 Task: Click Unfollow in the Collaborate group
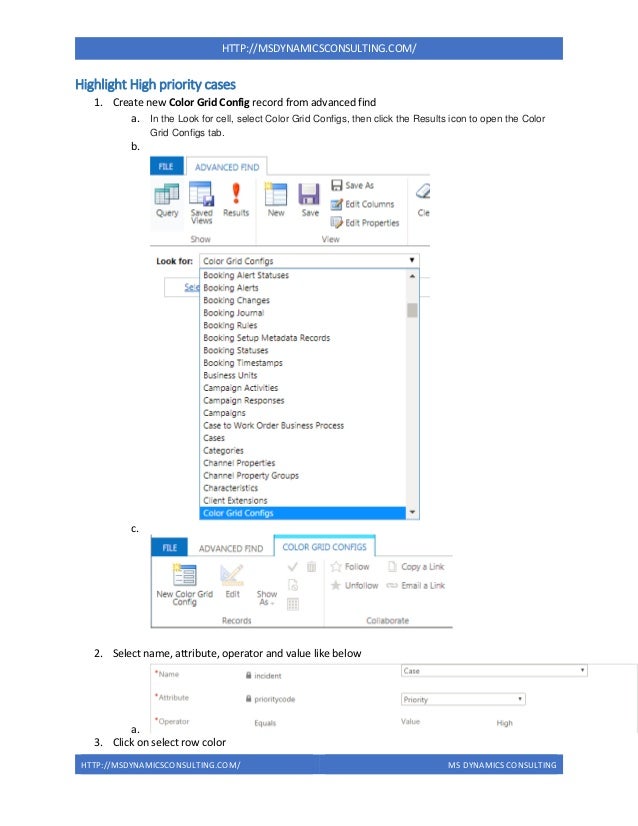coord(354,585)
